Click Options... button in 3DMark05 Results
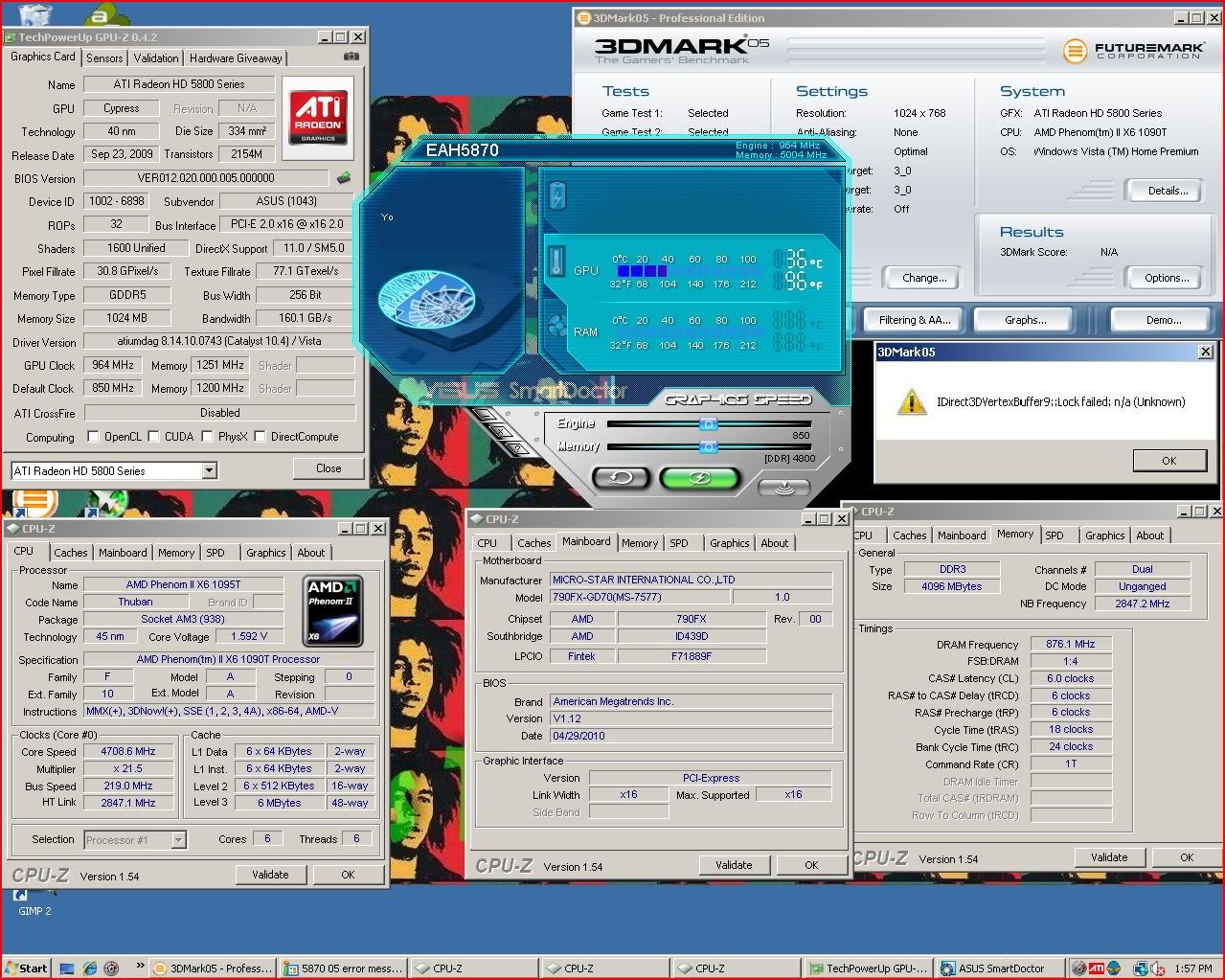 [x=1167, y=278]
